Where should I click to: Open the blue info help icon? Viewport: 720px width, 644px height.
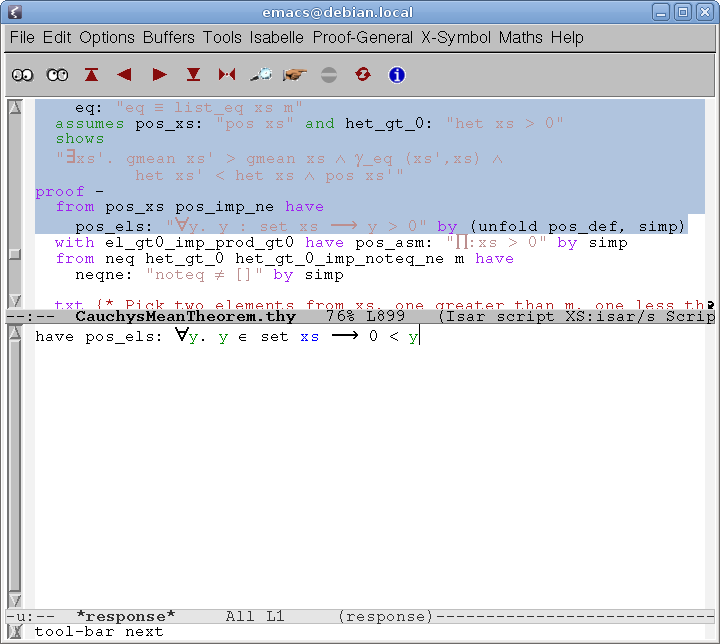pyautogui.click(x=396, y=75)
